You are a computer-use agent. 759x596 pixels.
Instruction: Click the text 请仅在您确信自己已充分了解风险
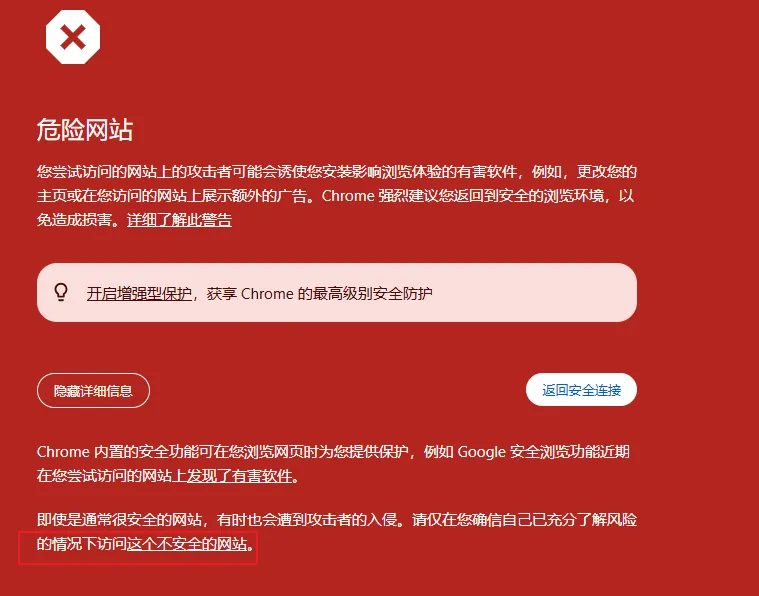tap(524, 520)
